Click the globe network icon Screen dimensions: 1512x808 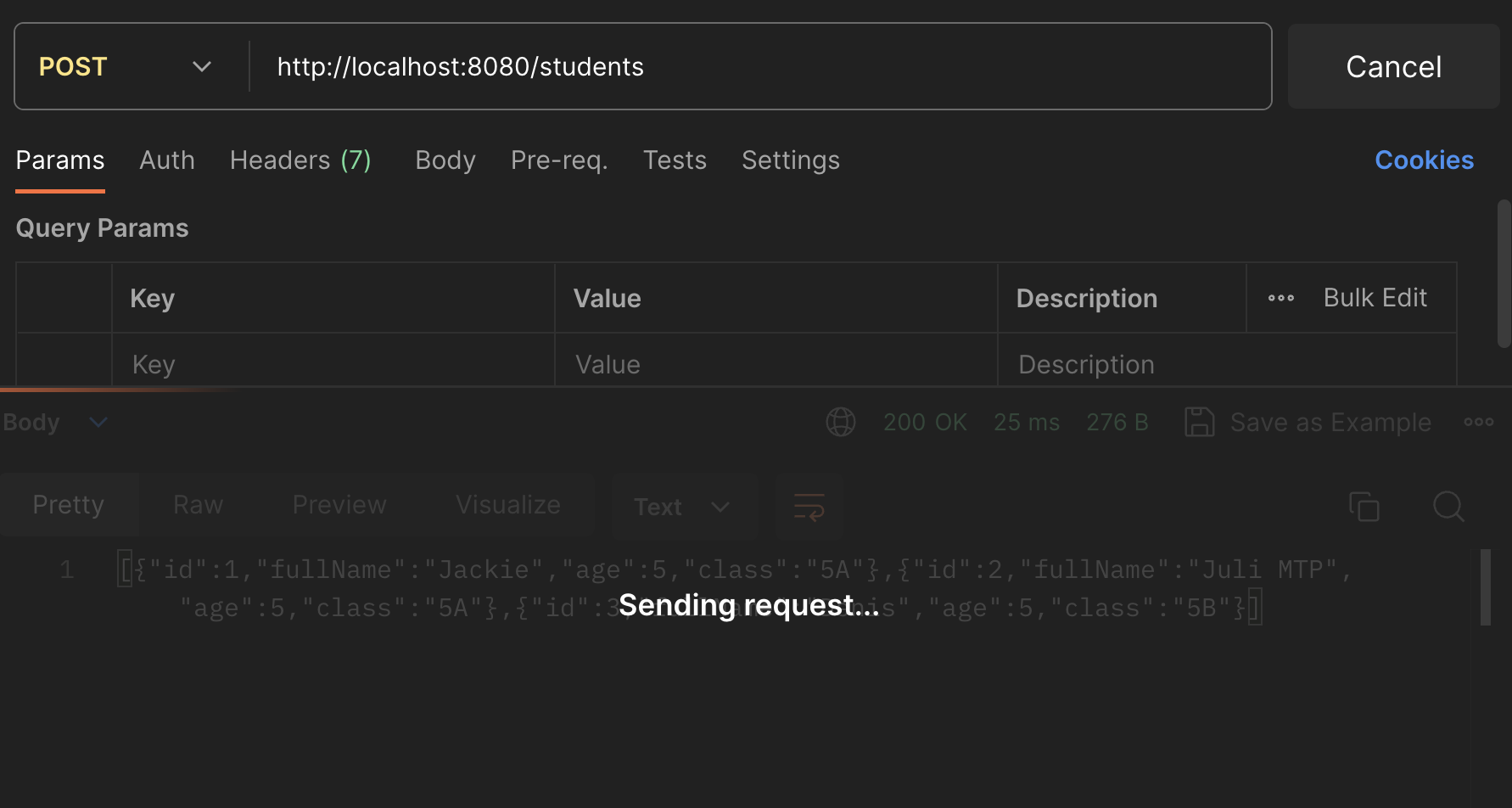click(x=840, y=422)
